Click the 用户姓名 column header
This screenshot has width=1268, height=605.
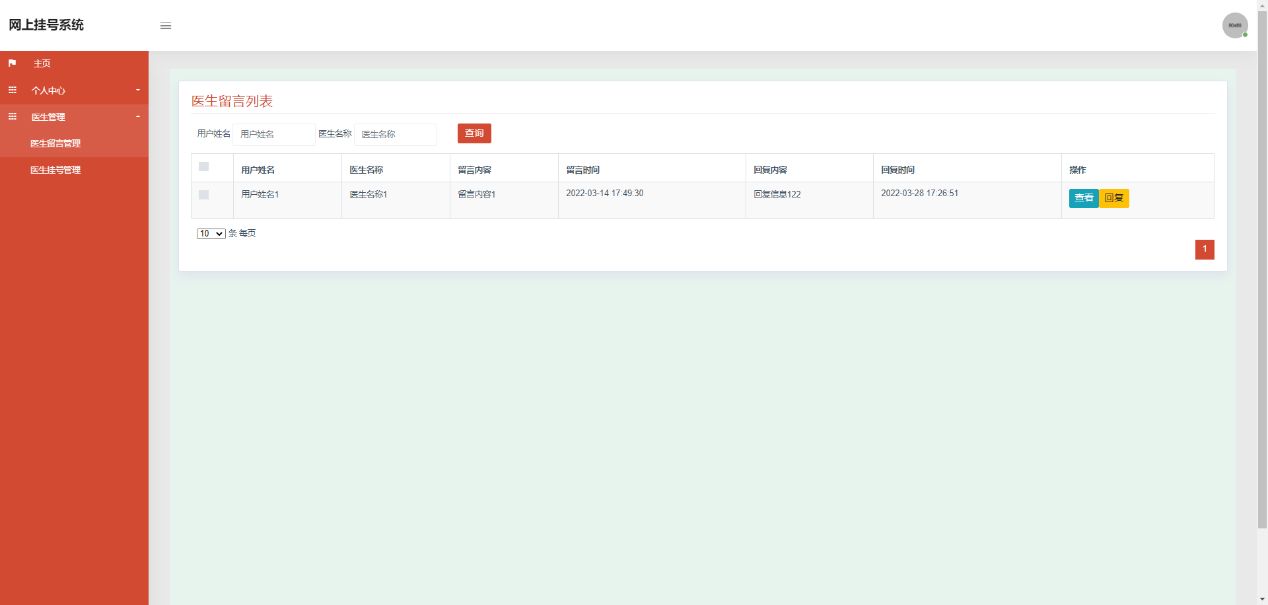[x=258, y=170]
